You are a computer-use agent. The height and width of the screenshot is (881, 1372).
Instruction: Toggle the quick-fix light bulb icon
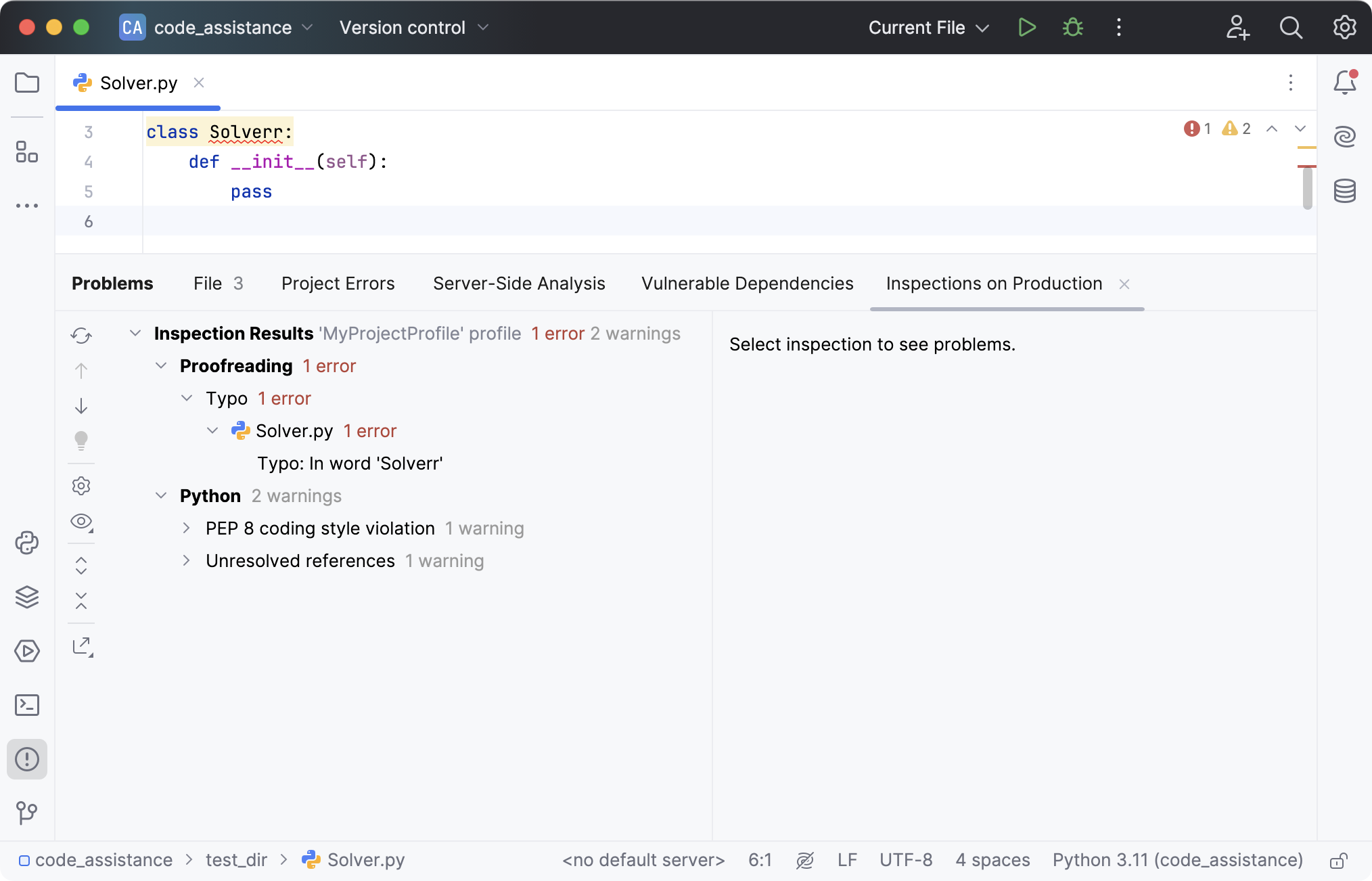(81, 441)
